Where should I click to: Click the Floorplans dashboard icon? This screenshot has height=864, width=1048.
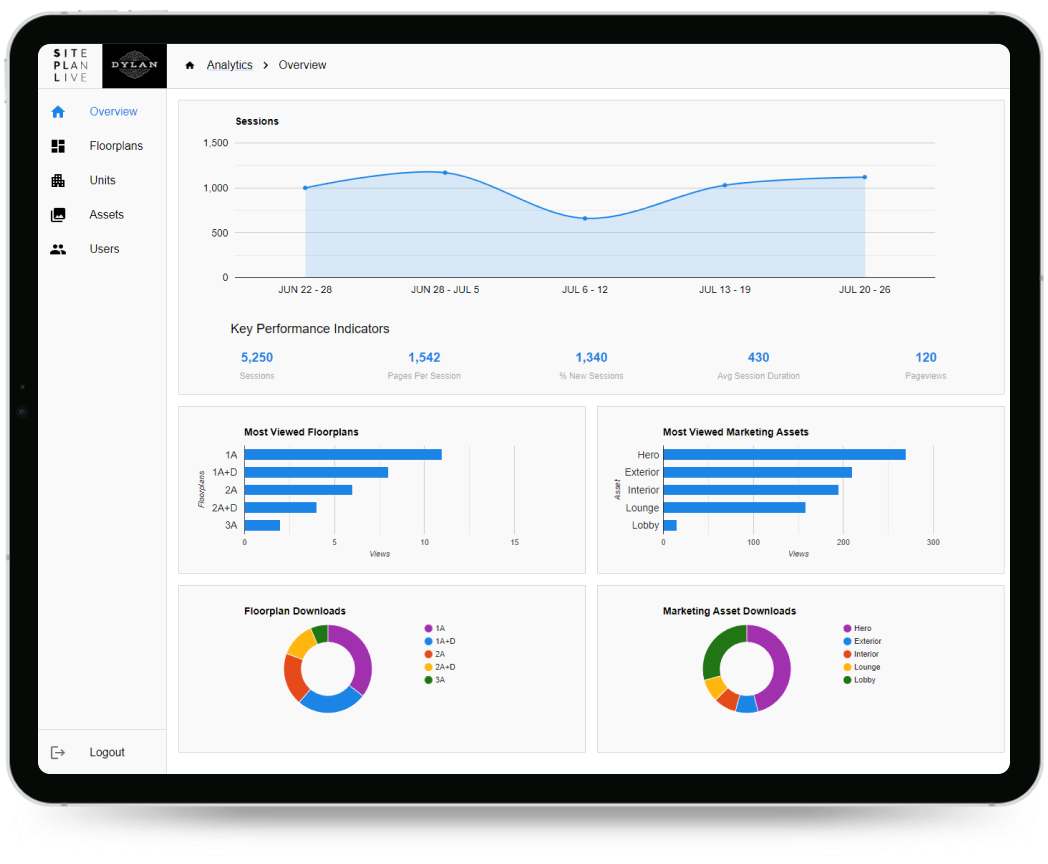click(x=58, y=146)
